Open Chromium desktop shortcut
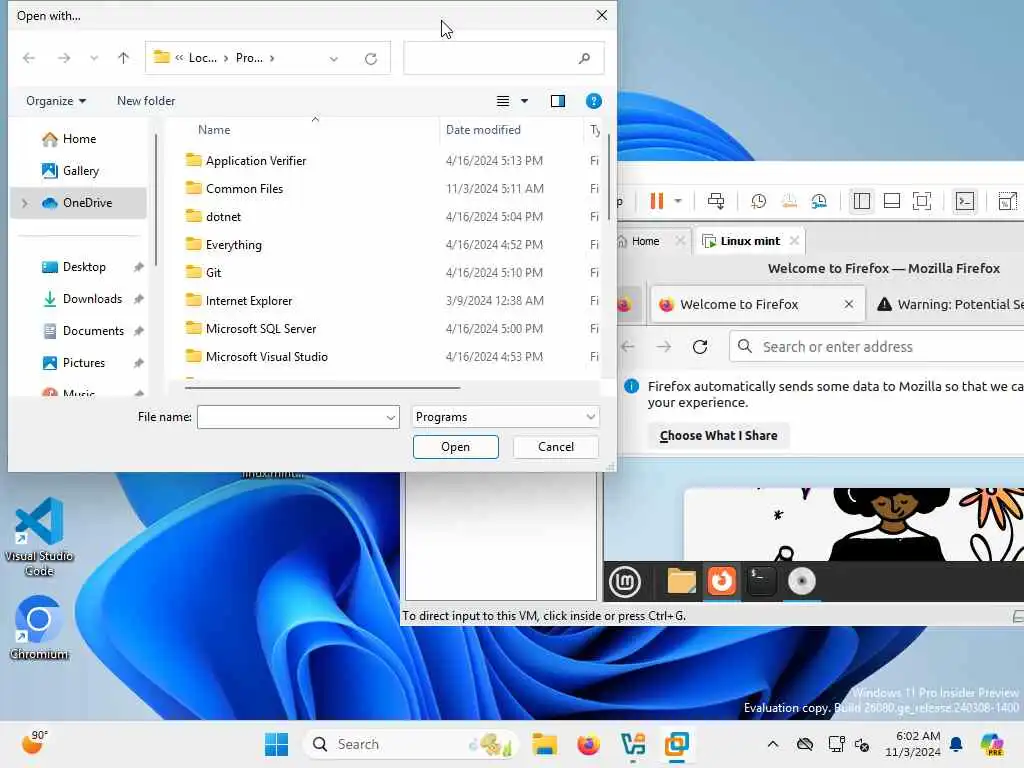Image resolution: width=1024 pixels, height=768 pixels. [x=39, y=628]
